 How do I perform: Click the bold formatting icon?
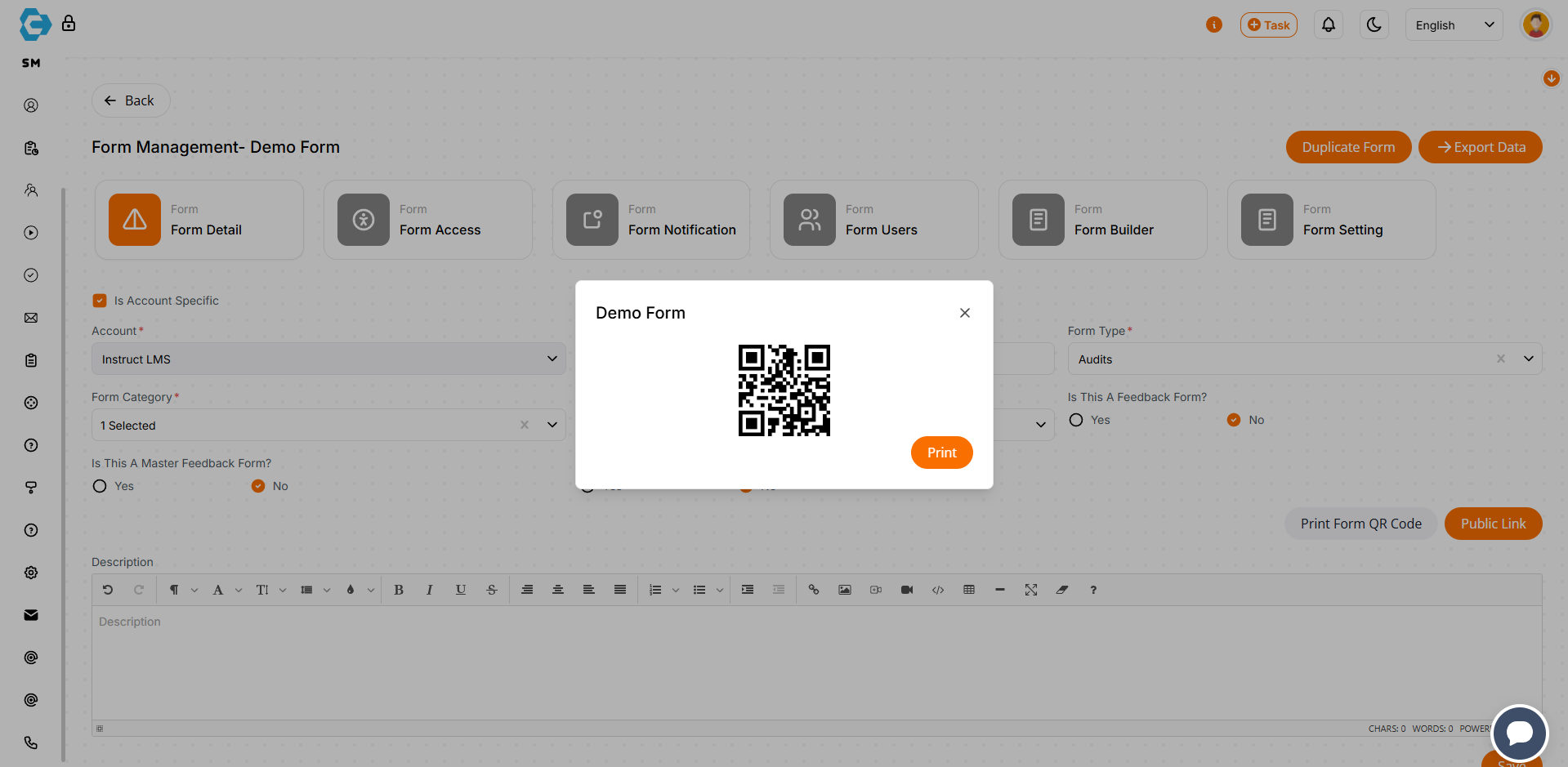(399, 590)
